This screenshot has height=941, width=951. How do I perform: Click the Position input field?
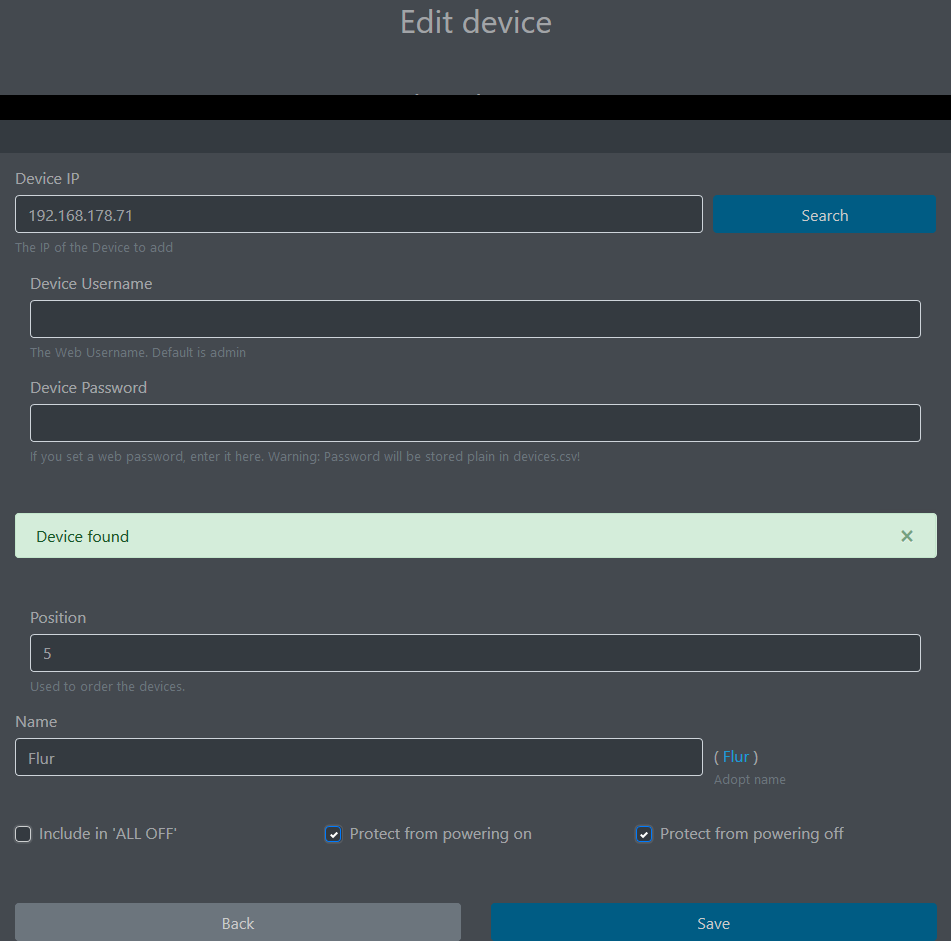point(475,653)
